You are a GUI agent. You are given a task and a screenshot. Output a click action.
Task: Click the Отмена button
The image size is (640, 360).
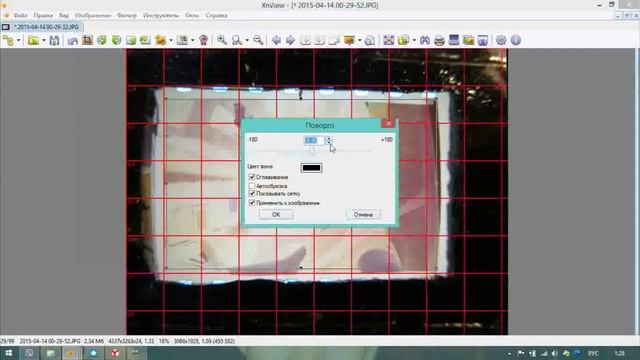[363, 214]
